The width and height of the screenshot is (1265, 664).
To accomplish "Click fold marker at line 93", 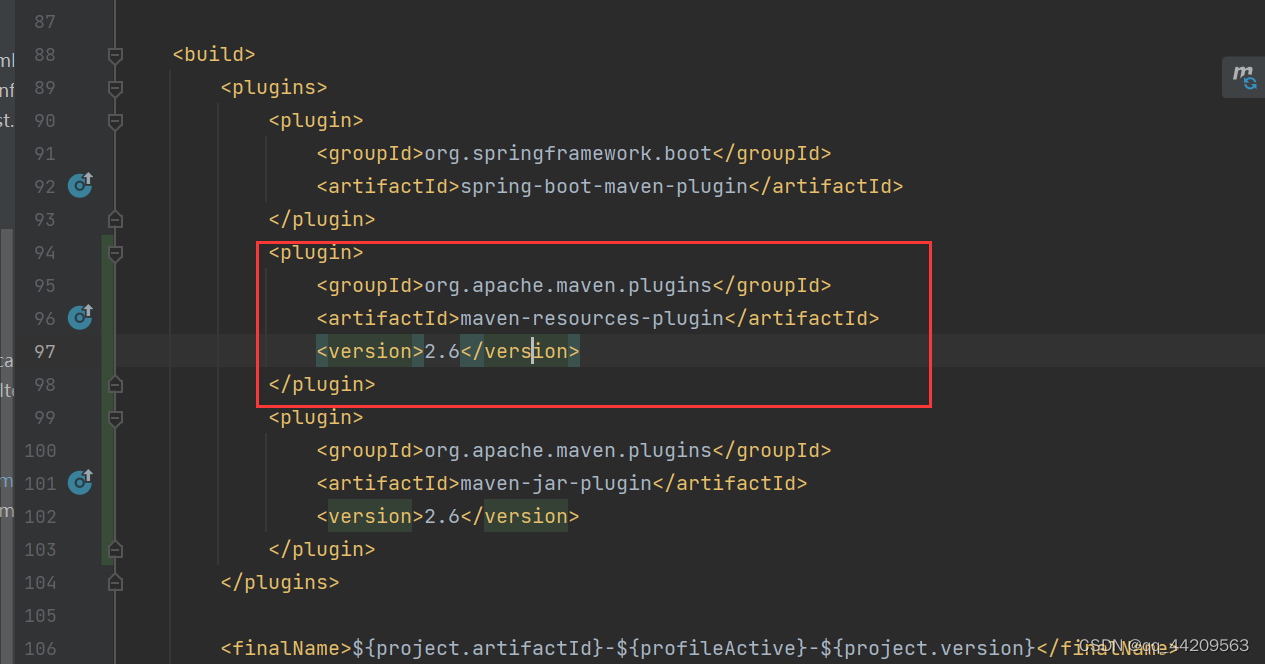I will (114, 218).
